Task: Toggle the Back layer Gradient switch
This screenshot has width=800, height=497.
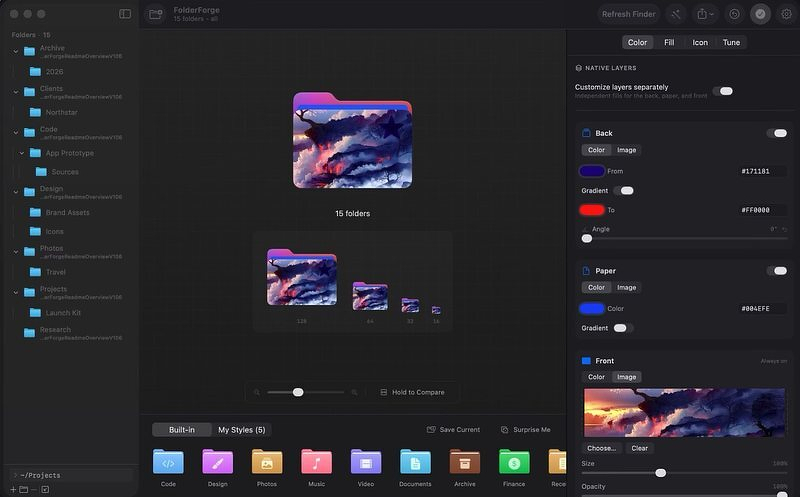Action: click(624, 190)
